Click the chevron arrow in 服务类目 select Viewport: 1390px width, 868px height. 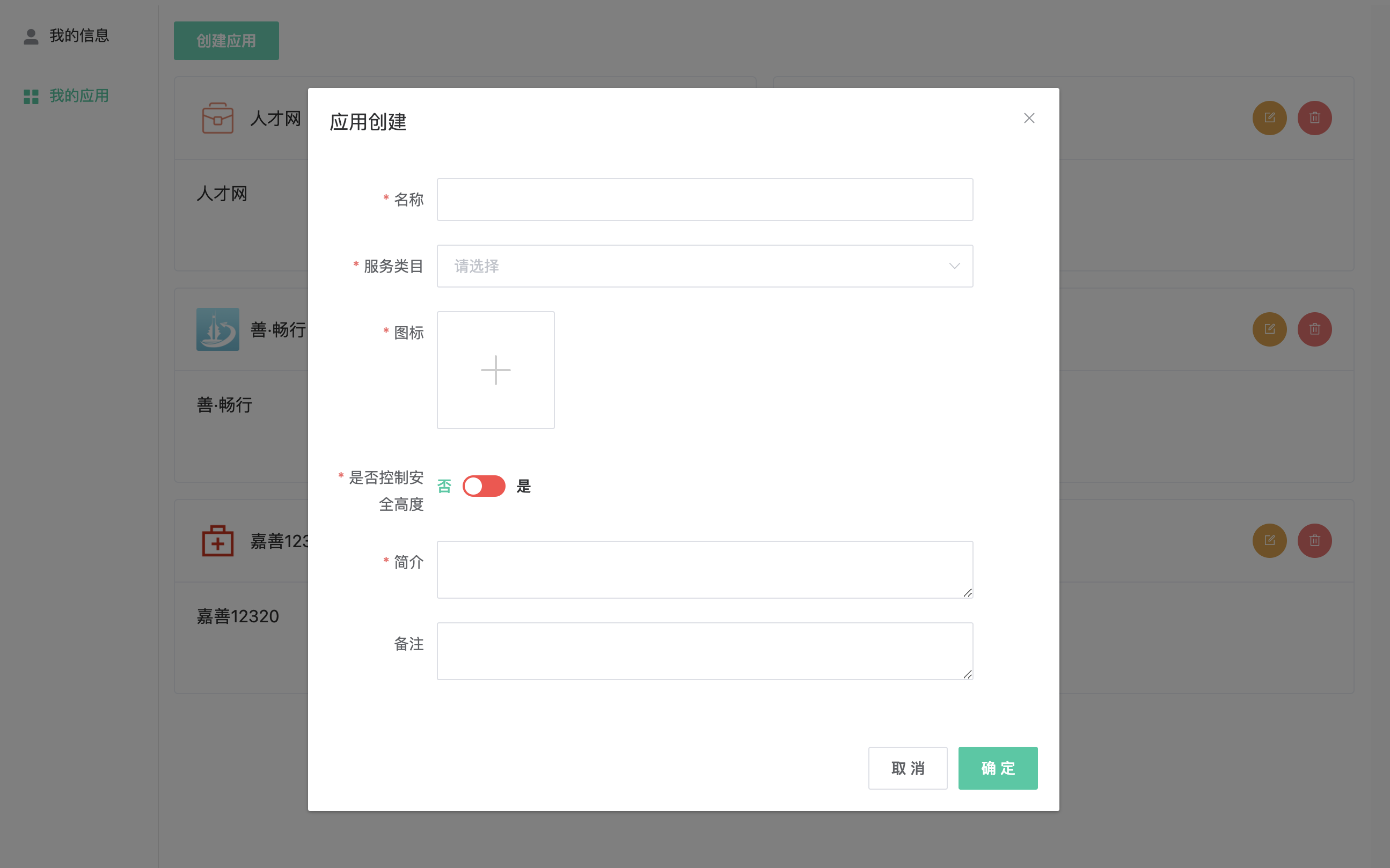[x=954, y=267]
